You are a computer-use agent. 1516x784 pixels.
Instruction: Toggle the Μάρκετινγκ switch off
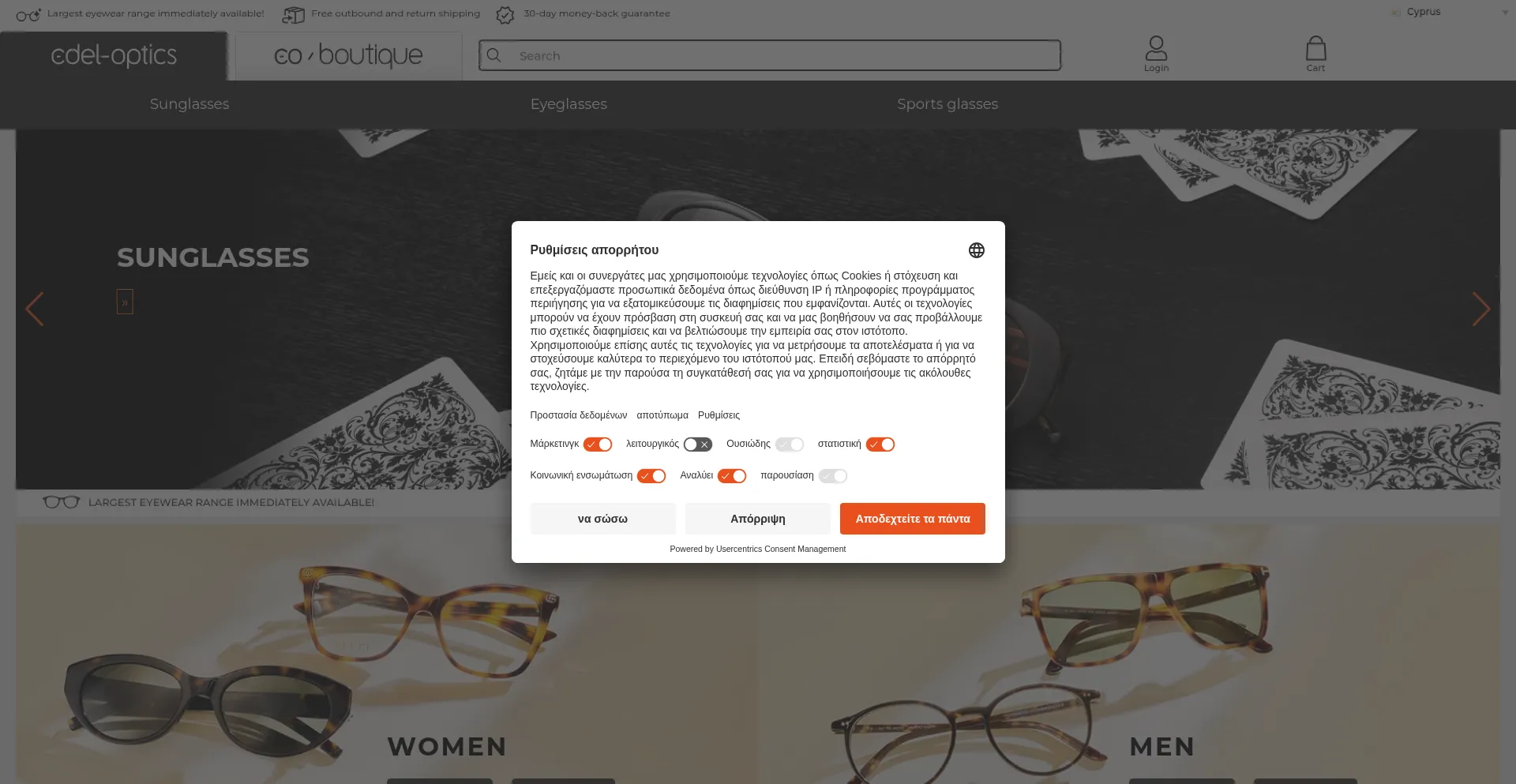(598, 445)
